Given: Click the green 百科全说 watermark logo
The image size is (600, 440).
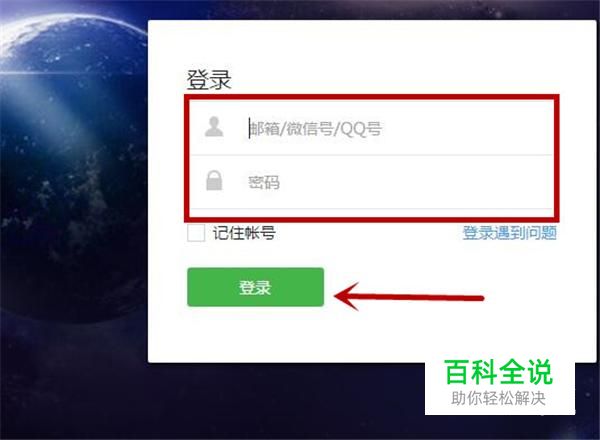Looking at the screenshot, I should tap(499, 372).
